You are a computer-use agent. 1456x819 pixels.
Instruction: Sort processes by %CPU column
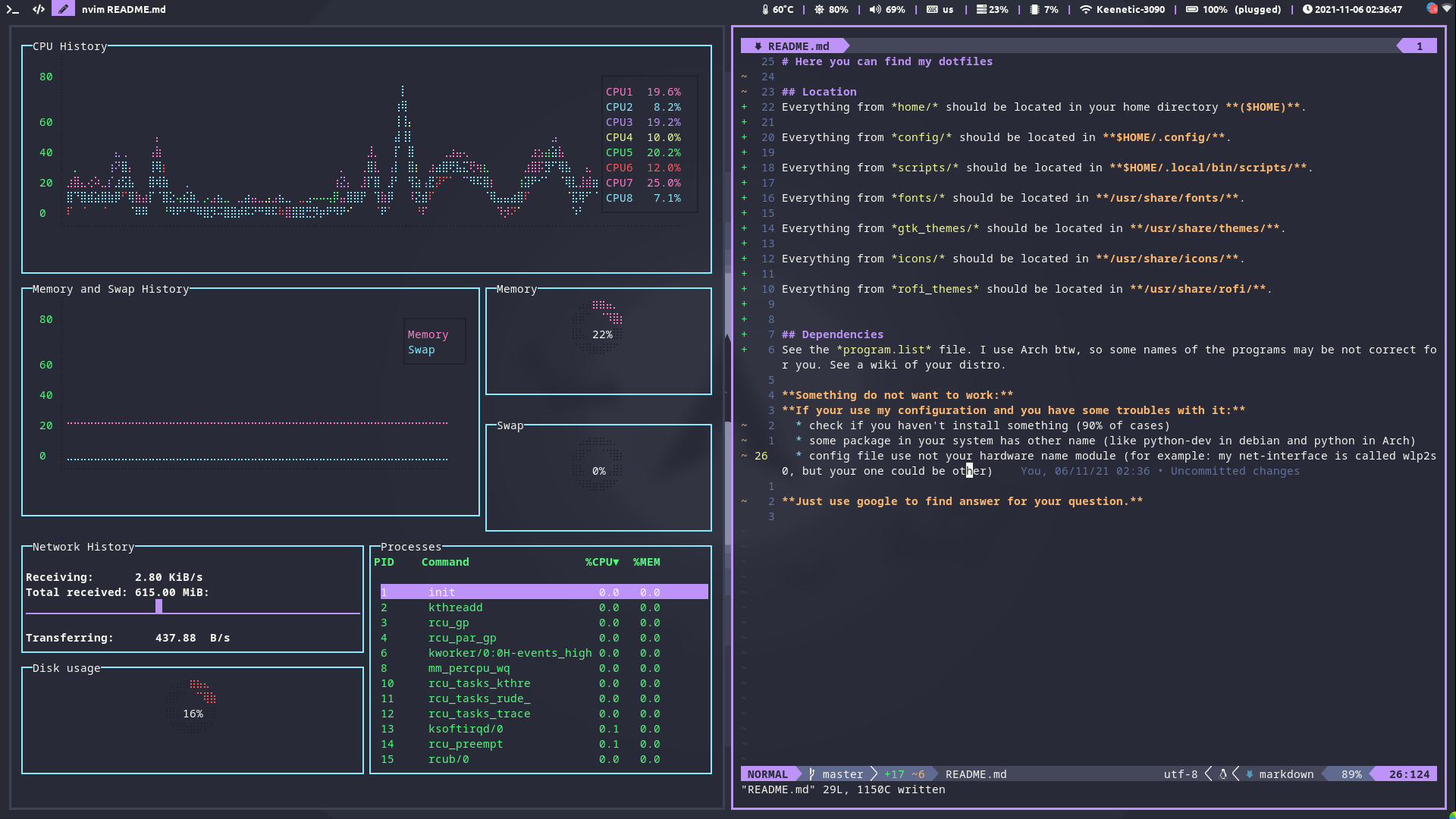click(601, 562)
